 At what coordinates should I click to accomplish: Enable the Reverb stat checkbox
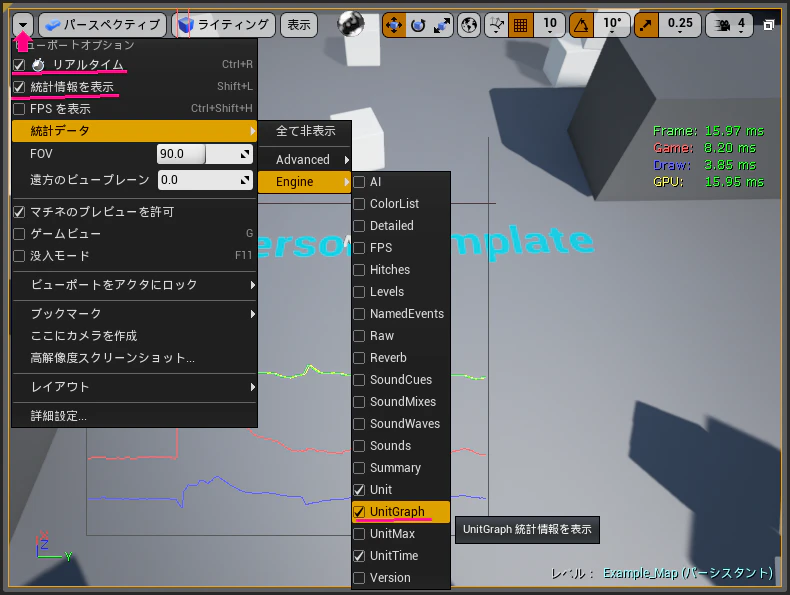[359, 358]
